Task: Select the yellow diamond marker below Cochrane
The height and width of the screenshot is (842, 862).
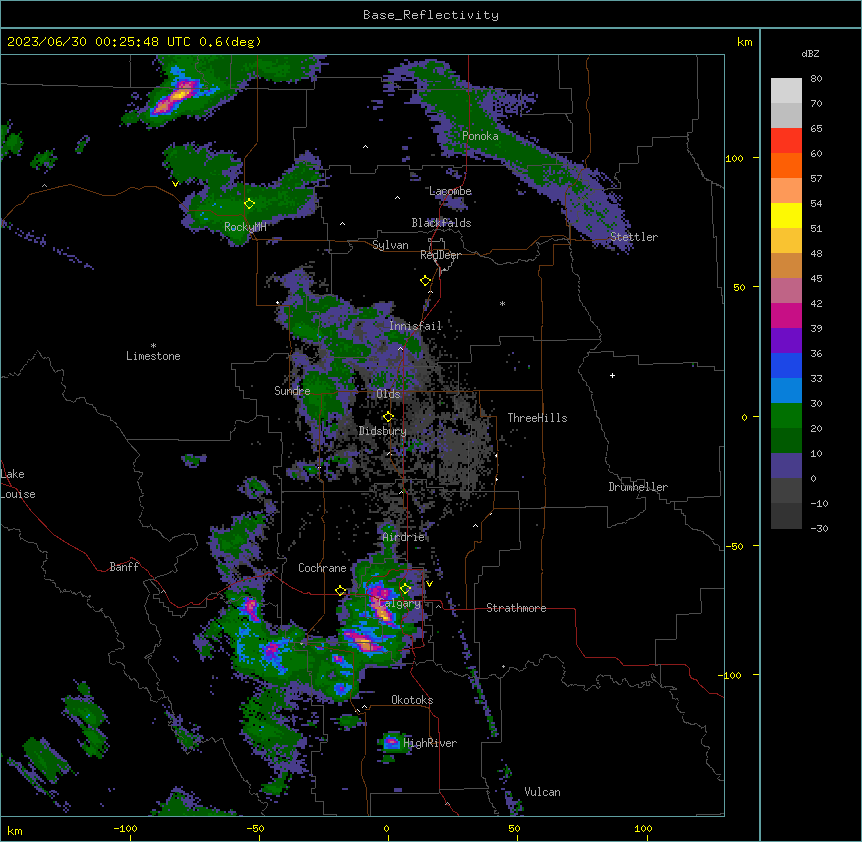Action: click(340, 591)
